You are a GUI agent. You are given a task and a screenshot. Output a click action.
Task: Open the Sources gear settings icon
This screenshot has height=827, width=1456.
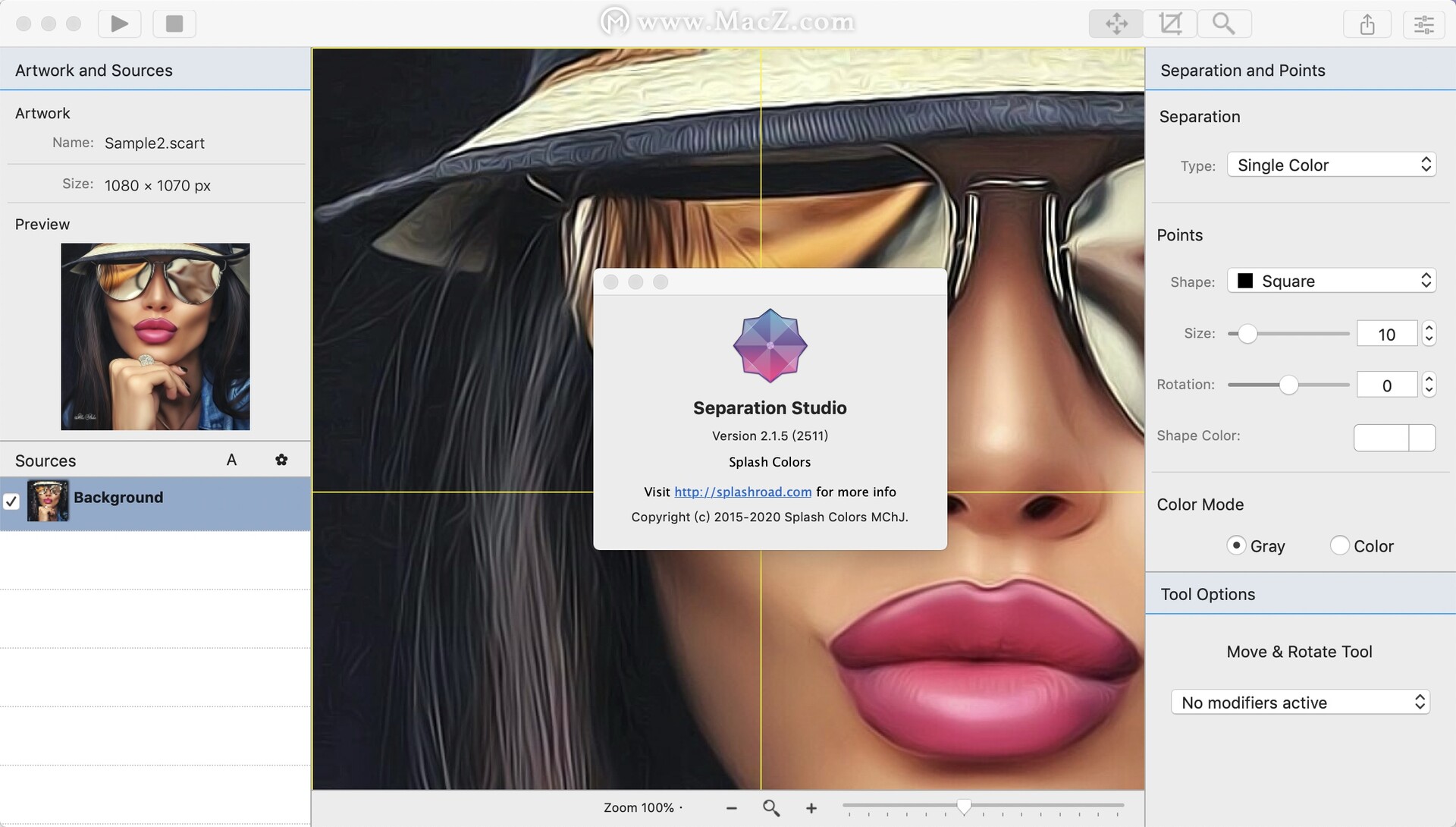[x=281, y=460]
